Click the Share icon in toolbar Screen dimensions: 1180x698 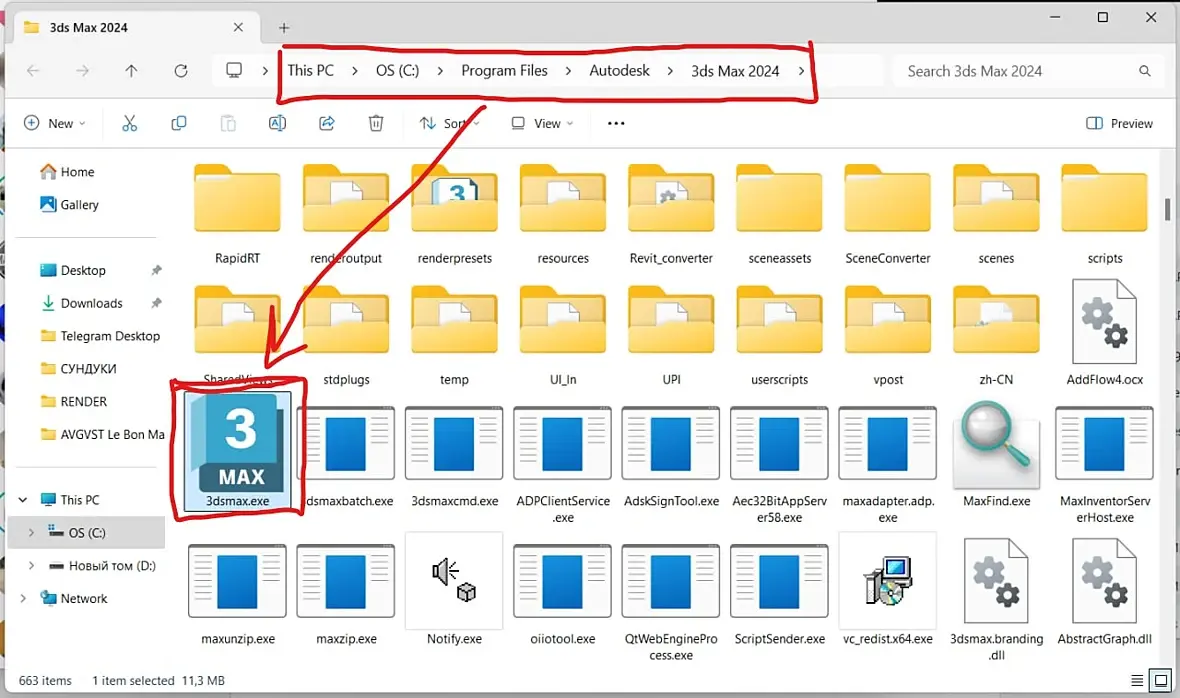point(327,123)
